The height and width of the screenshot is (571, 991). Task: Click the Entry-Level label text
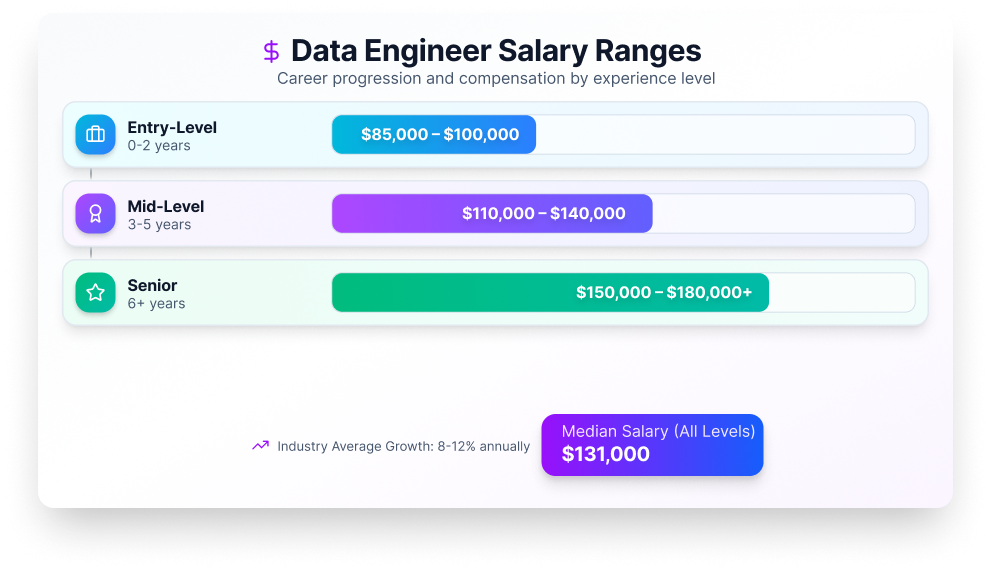click(172, 127)
